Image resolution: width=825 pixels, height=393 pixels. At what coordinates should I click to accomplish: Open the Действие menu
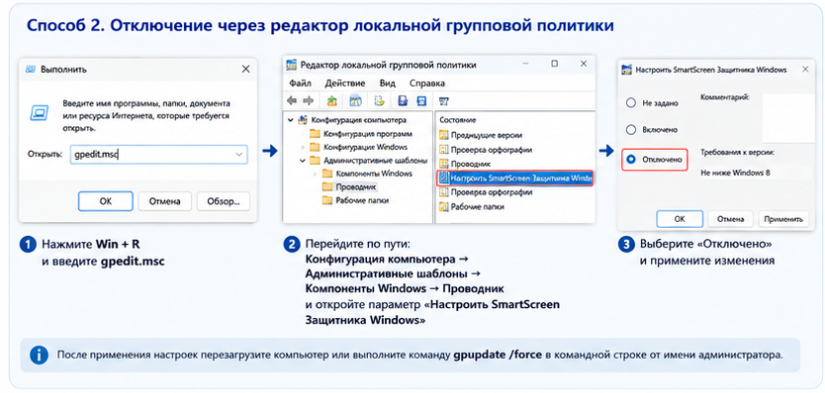[345, 83]
